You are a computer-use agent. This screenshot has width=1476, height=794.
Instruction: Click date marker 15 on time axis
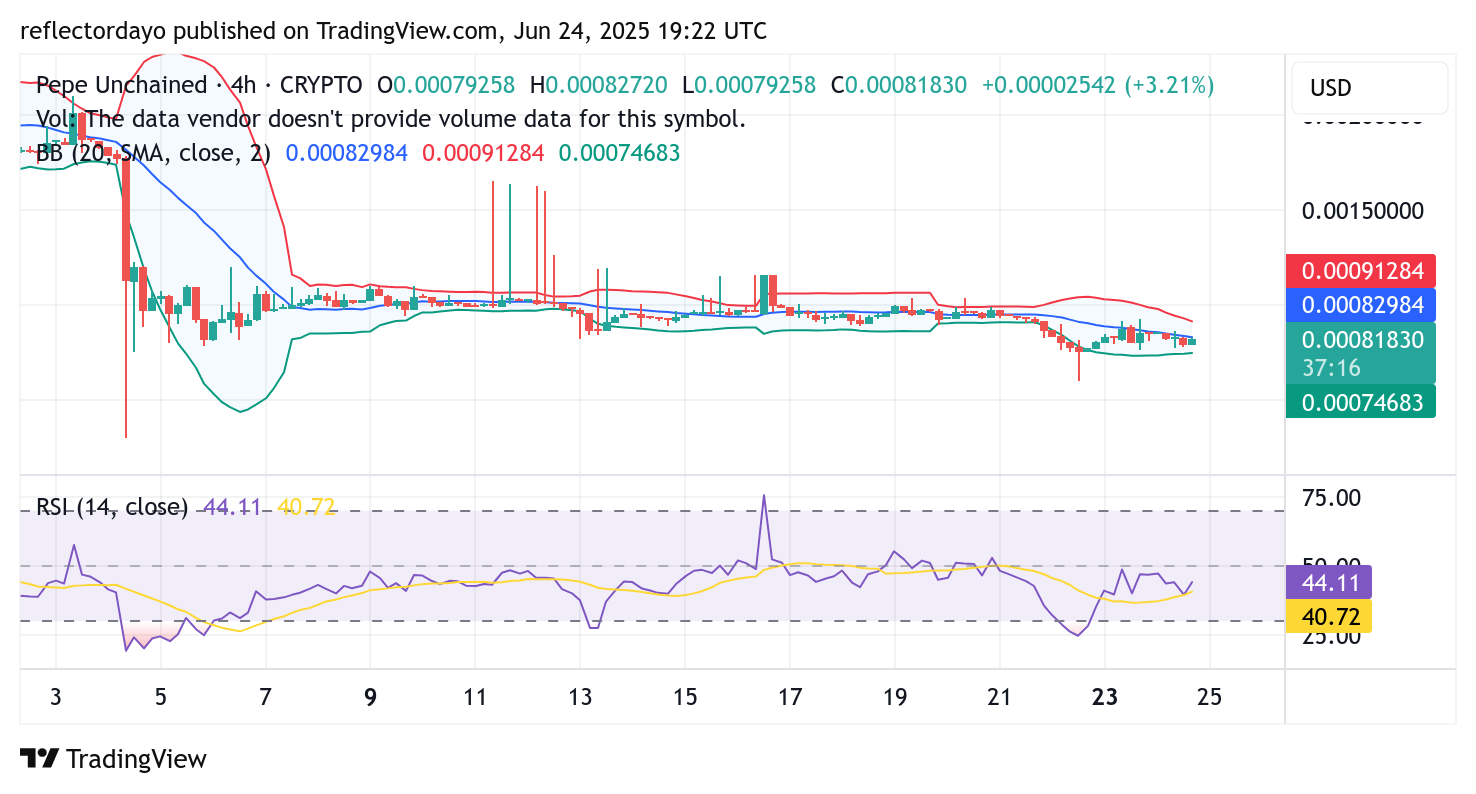click(x=685, y=697)
